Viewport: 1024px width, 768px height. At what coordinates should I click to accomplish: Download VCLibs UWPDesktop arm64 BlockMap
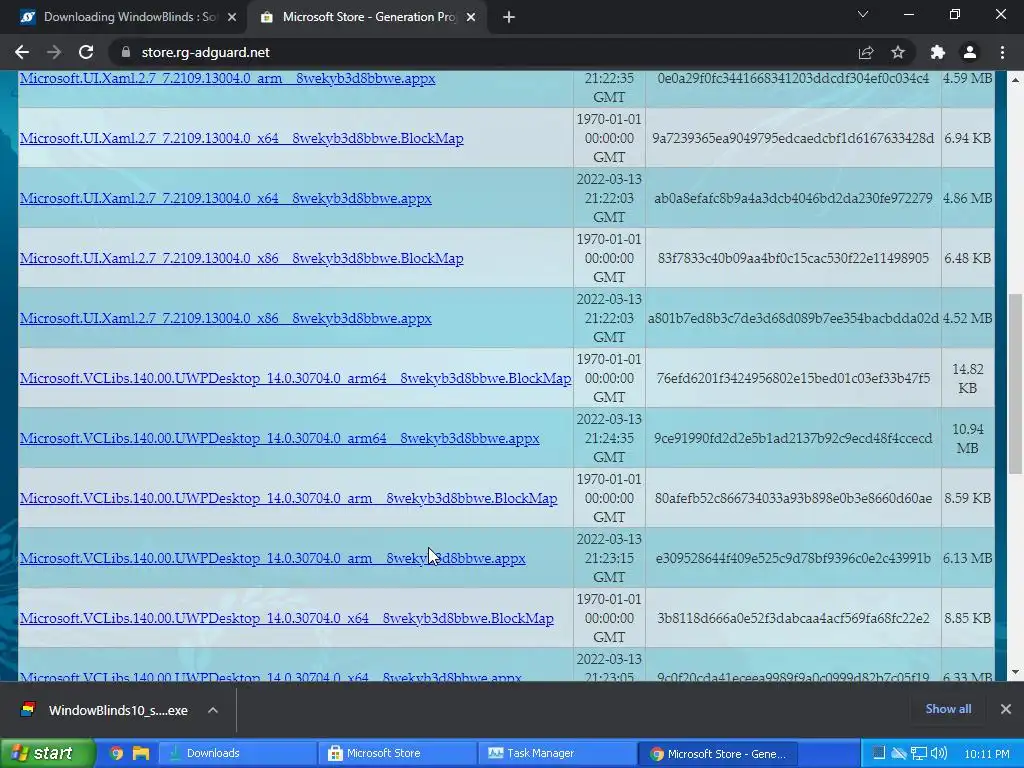pyautogui.click(x=295, y=379)
